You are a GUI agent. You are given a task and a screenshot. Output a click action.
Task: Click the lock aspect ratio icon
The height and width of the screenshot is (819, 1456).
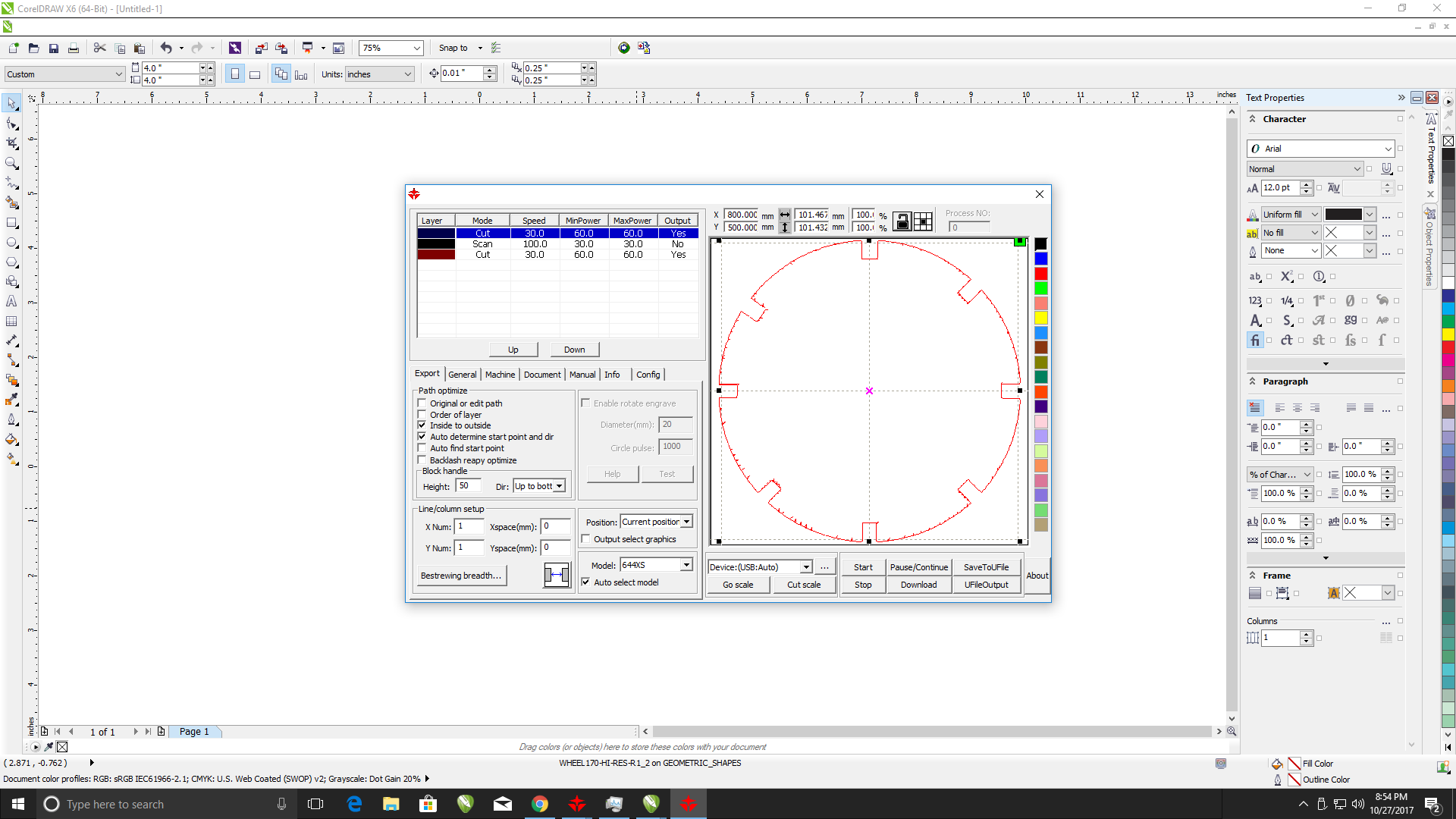pos(902,221)
